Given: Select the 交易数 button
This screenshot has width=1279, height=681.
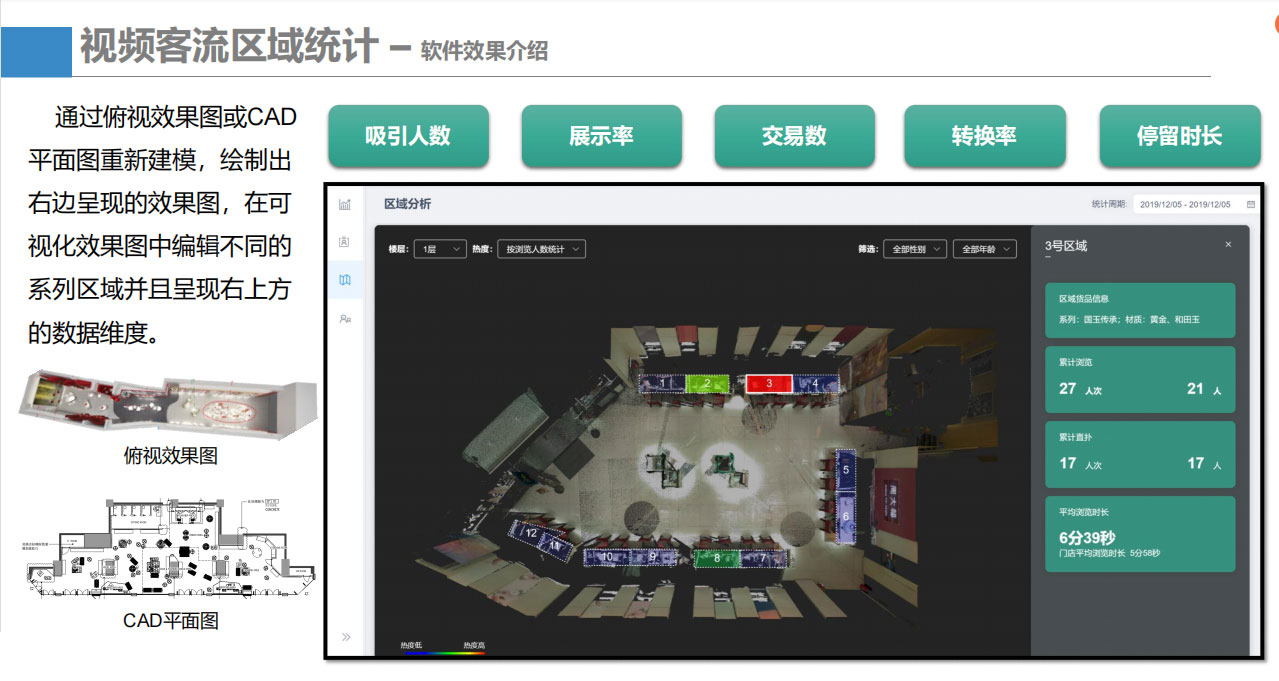Looking at the screenshot, I should tap(794, 136).
